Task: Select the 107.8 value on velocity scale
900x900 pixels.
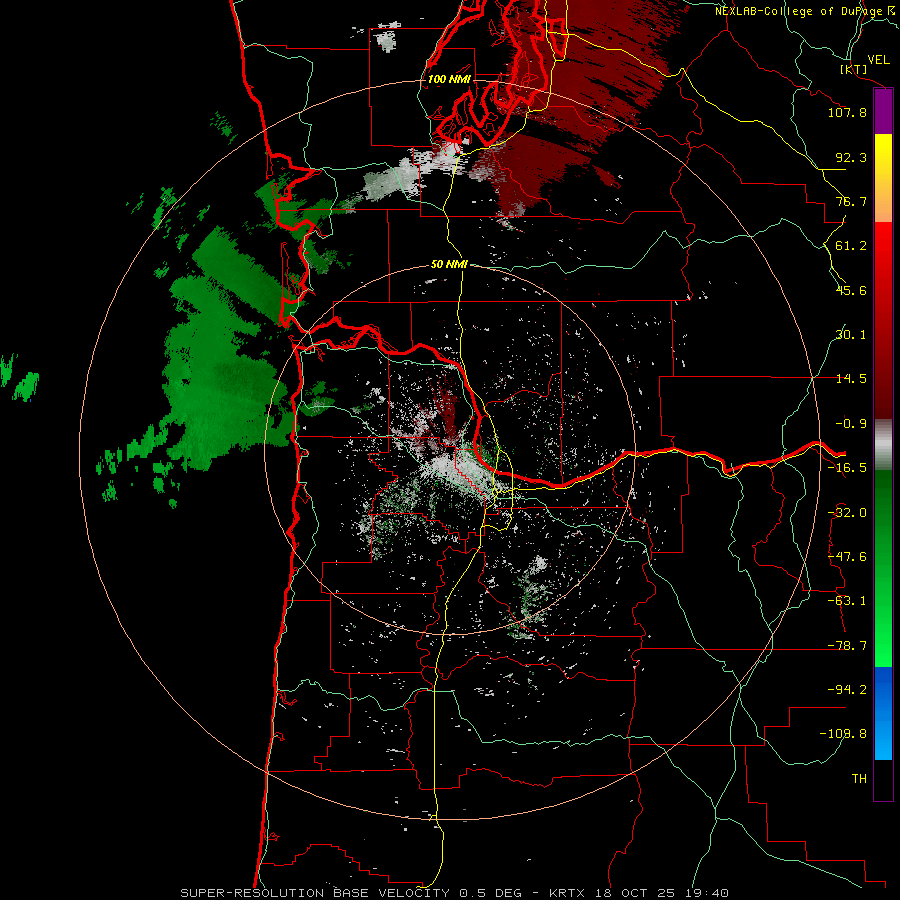Action: (x=847, y=112)
